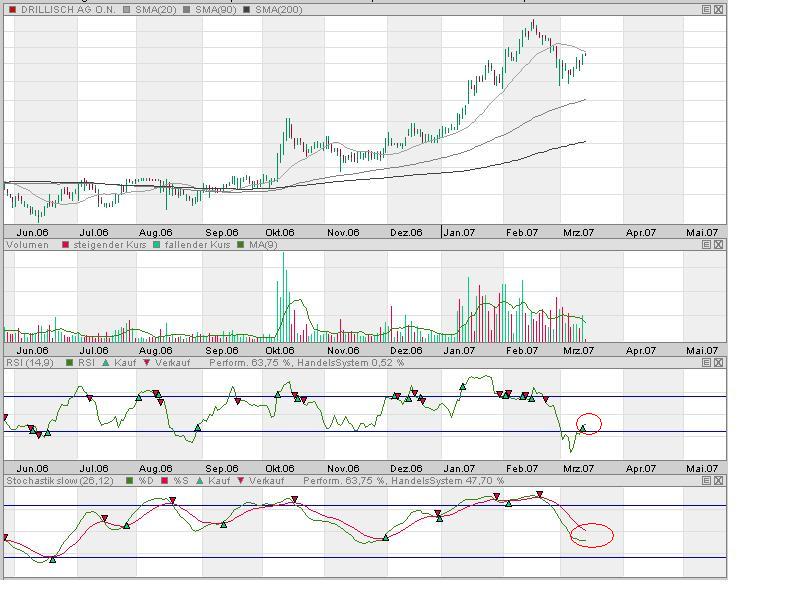
Task: Click the %D label in Stochastik legend
Action: 146,481
